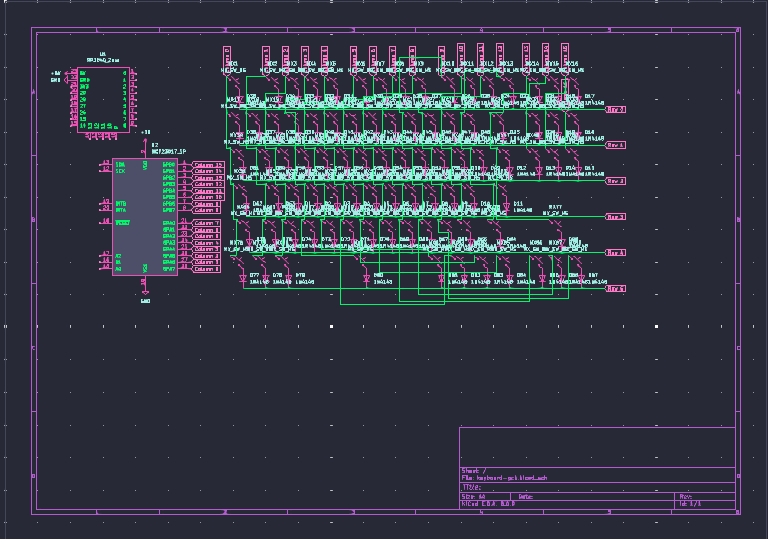Click the Row 4 global label

[616, 252]
